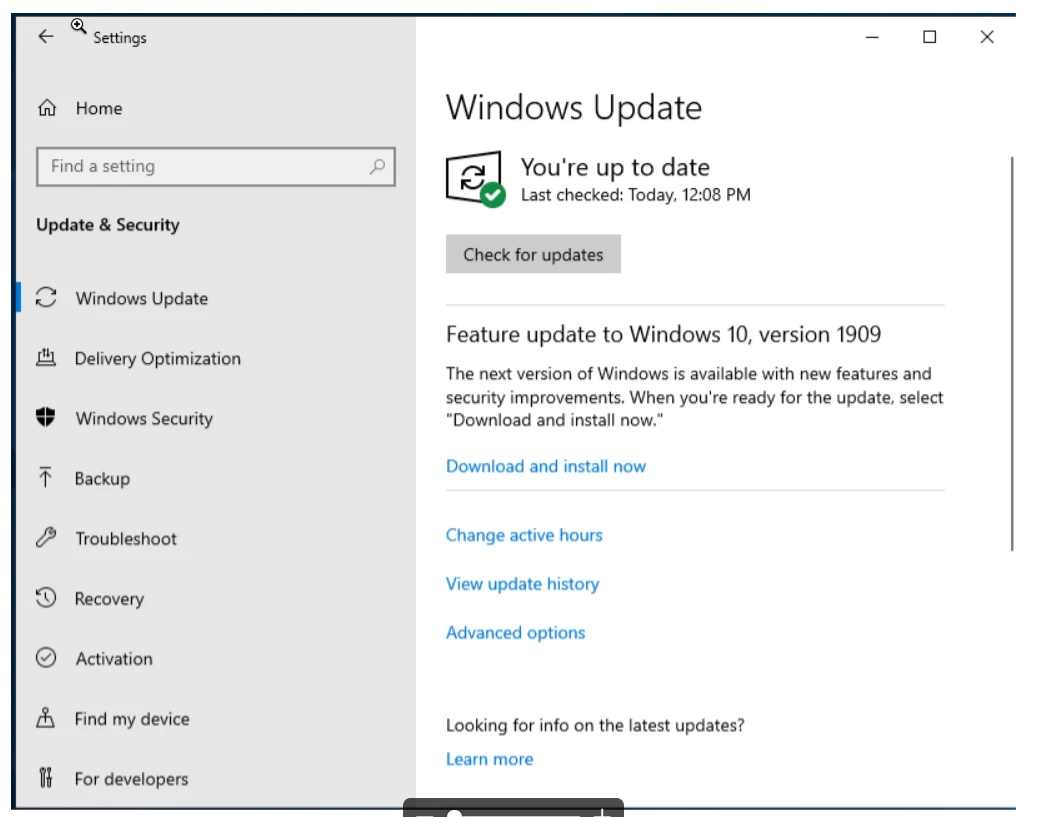Click 'Feature update to Windows 10, version 1909' heading
Image resolution: width=1047 pixels, height=817 pixels.
tap(663, 334)
